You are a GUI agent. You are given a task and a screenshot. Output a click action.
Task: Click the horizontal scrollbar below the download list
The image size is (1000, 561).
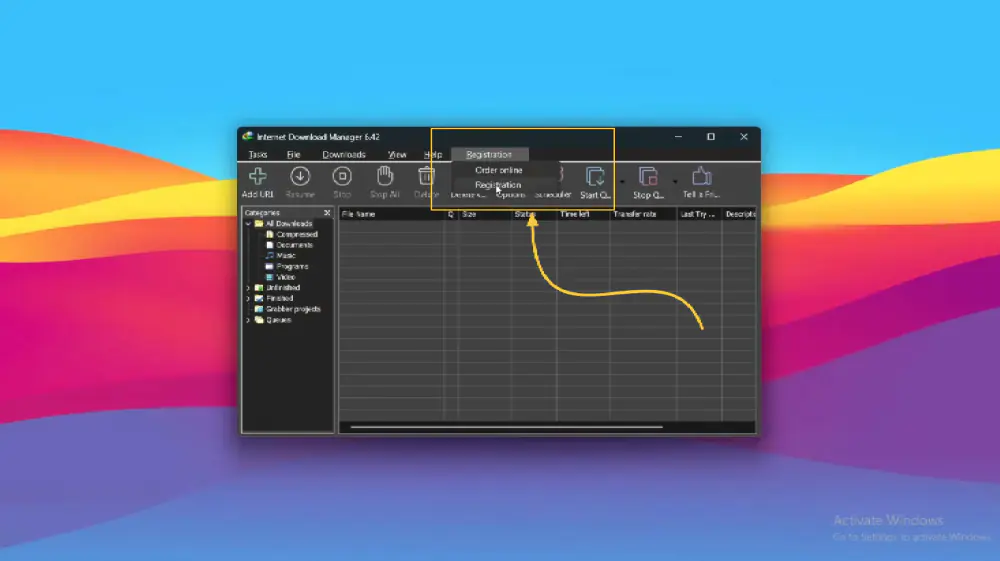point(506,427)
